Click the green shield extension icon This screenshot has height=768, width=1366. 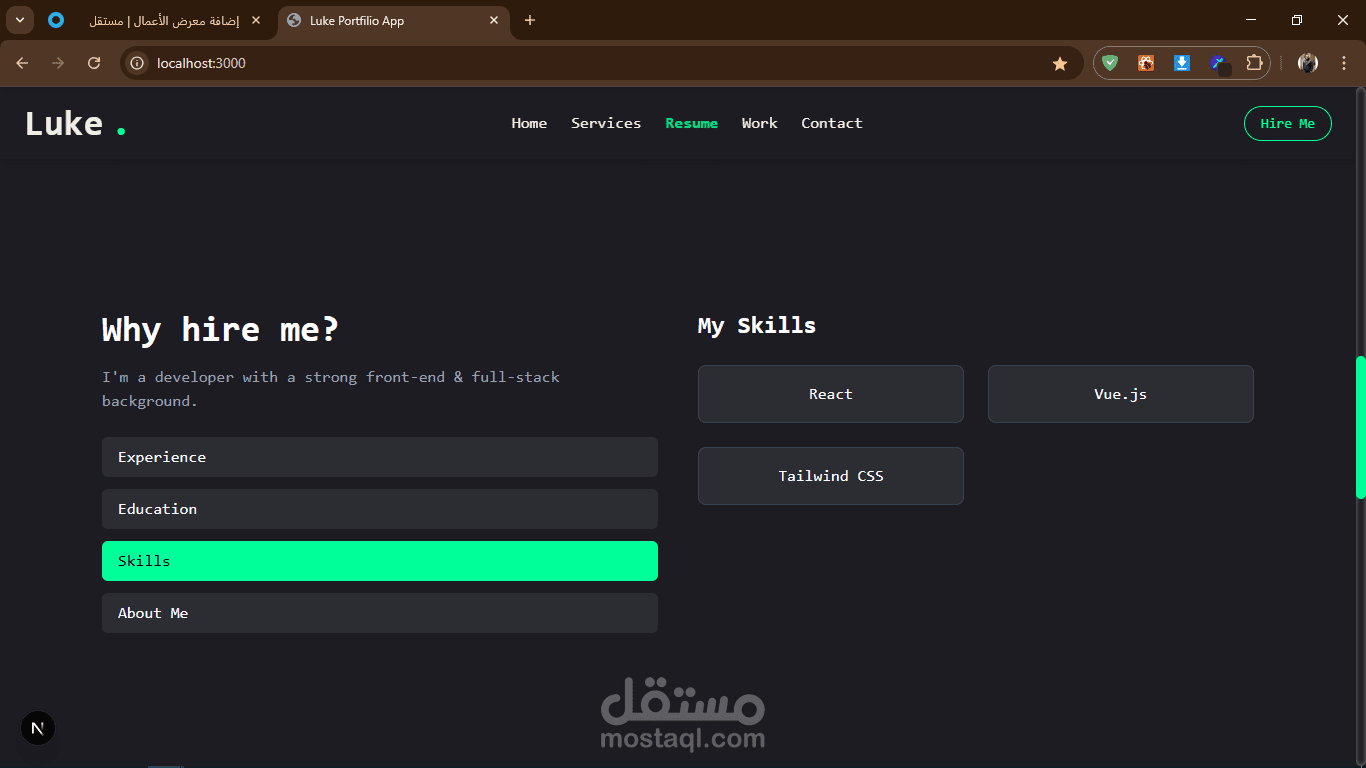click(1110, 63)
